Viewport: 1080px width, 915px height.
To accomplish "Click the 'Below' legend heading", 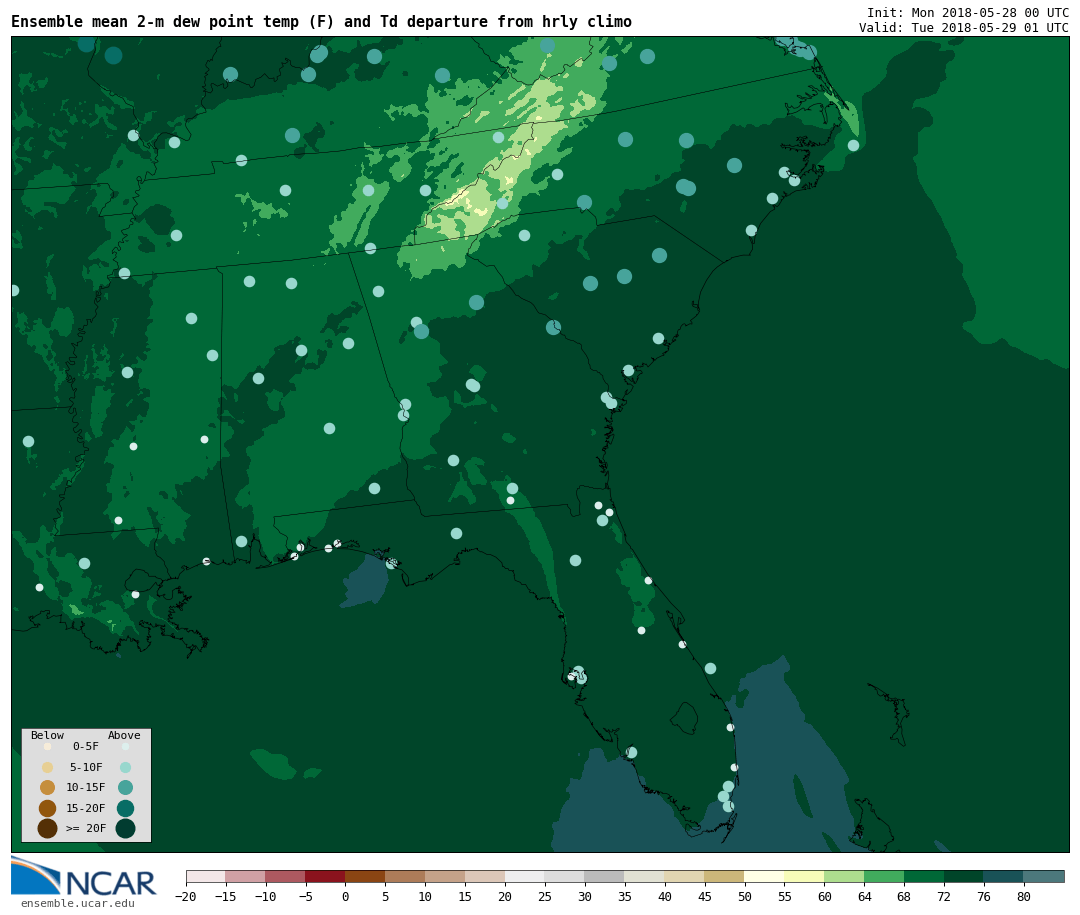I will (x=48, y=735).
